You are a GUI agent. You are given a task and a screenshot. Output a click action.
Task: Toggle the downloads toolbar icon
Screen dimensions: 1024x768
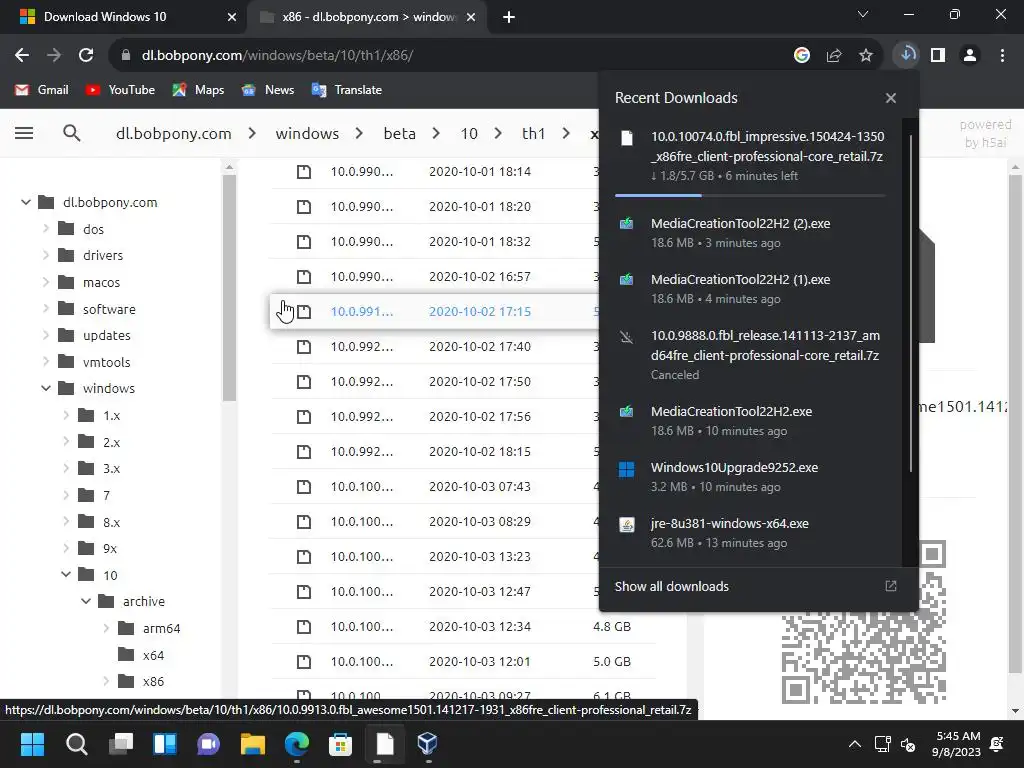tap(906, 56)
